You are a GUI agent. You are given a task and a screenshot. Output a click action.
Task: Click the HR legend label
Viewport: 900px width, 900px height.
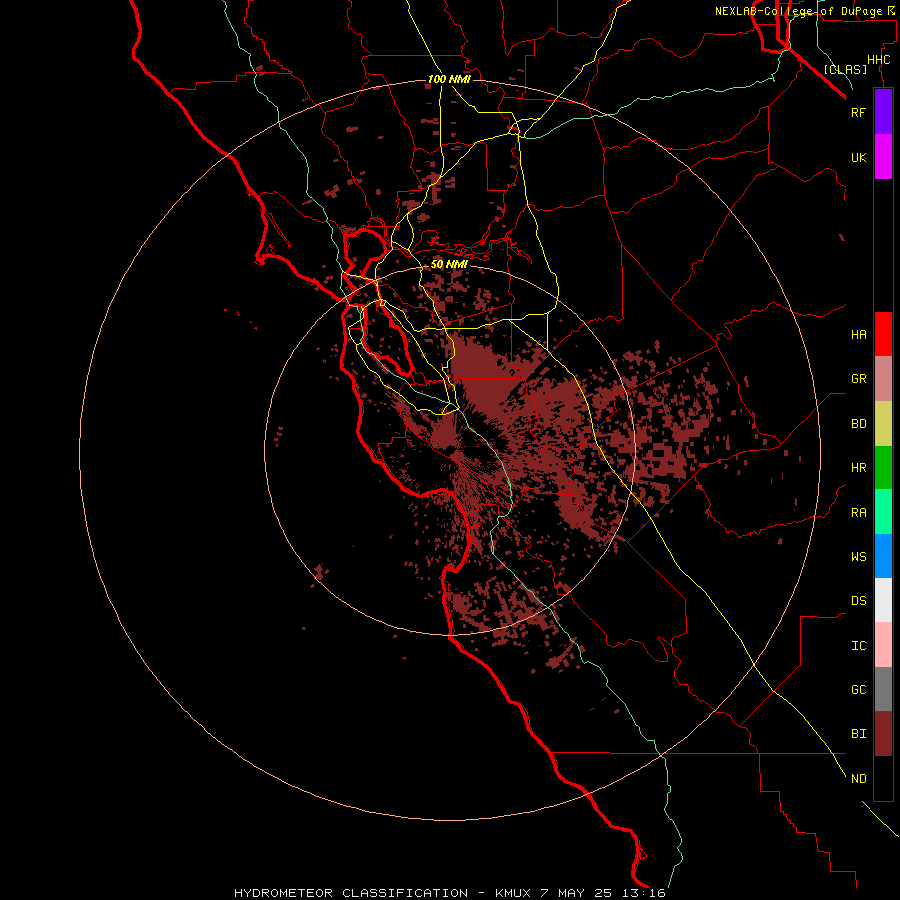coord(859,468)
